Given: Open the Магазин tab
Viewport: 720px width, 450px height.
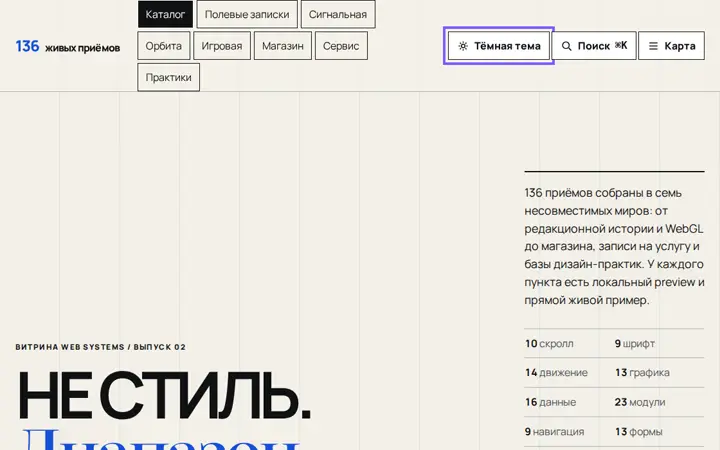Looking at the screenshot, I should pos(283,45).
